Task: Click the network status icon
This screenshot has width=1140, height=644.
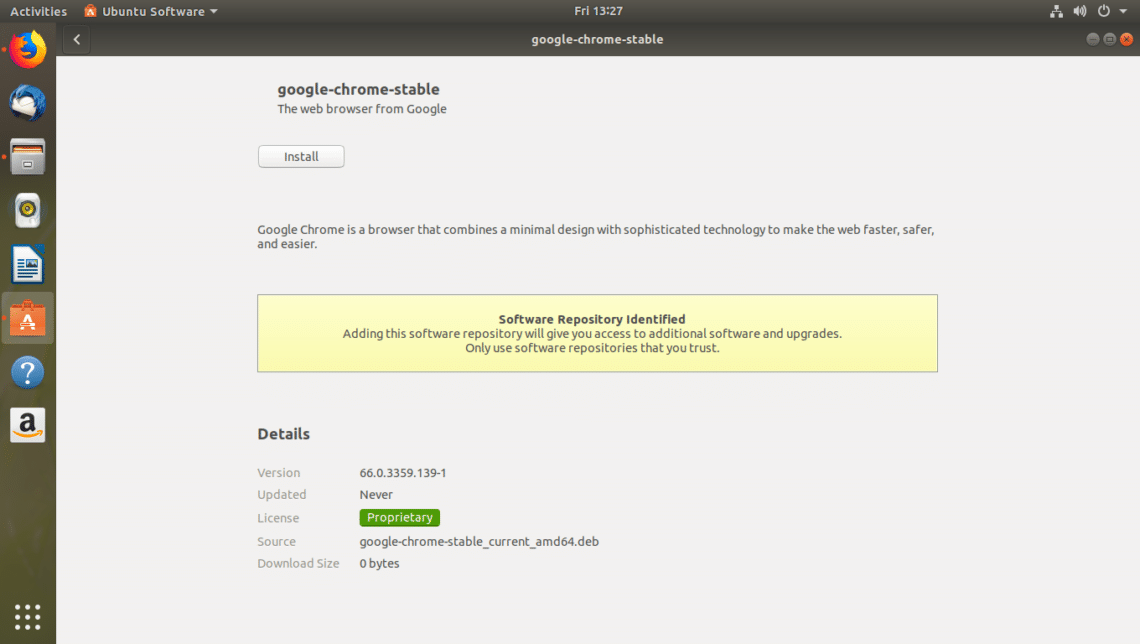Action: 1057,11
